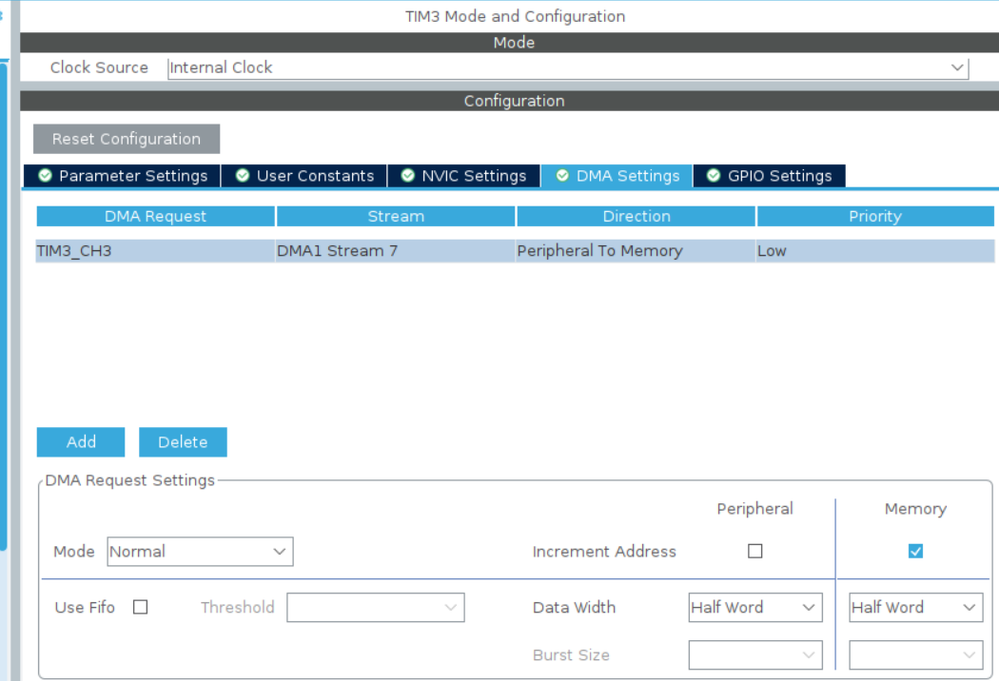Open the DMA Mode dropdown showing Normal
The image size is (999, 681).
[x=200, y=552]
